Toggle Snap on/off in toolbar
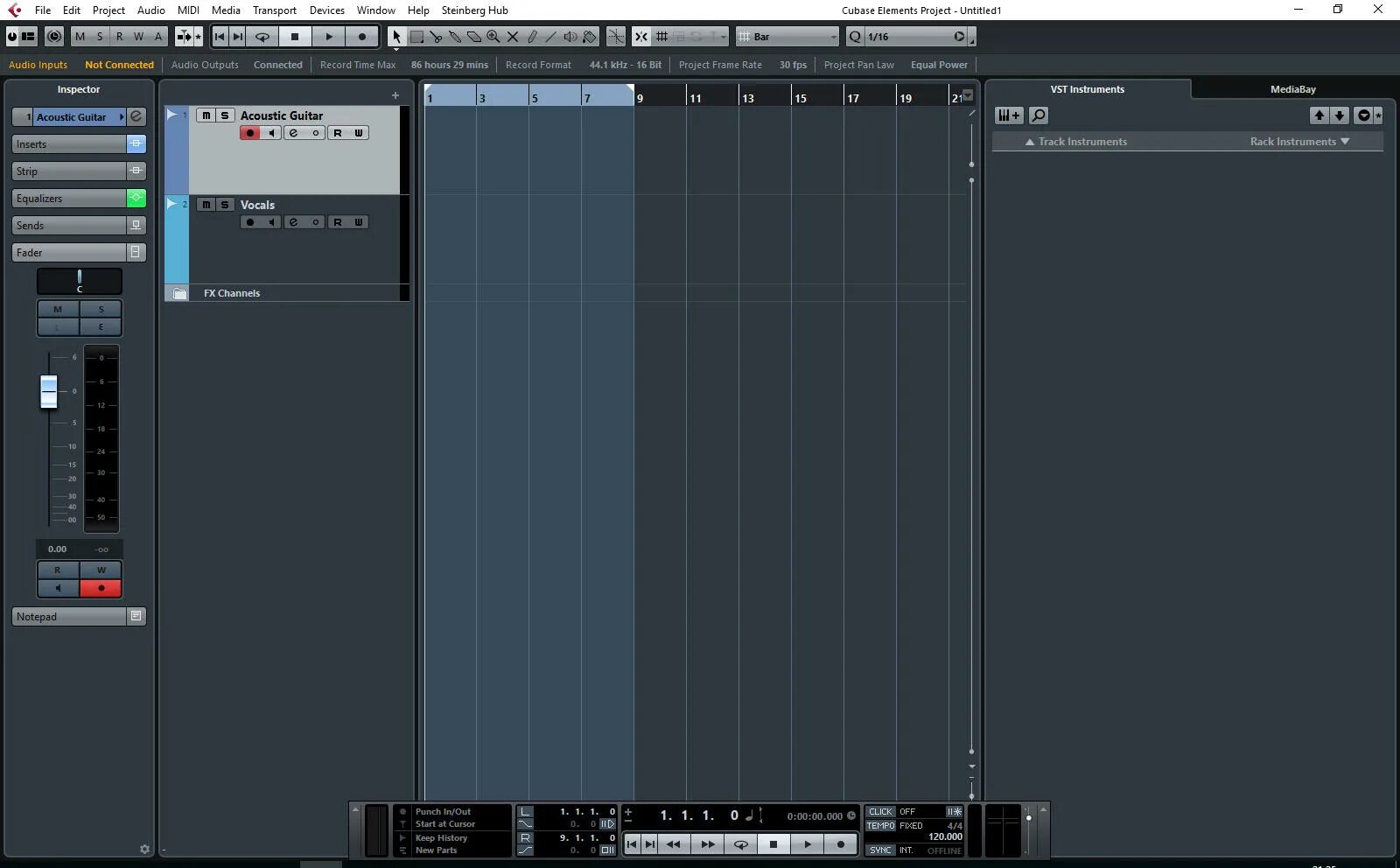 [641, 37]
